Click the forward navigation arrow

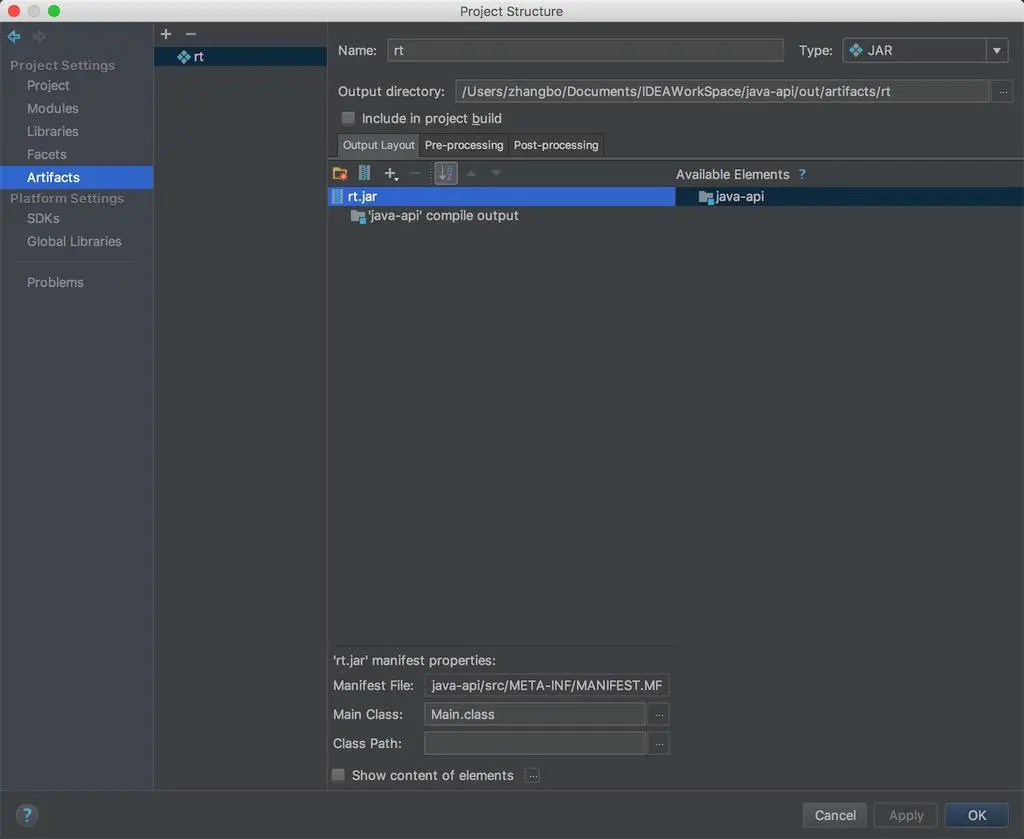(x=39, y=37)
